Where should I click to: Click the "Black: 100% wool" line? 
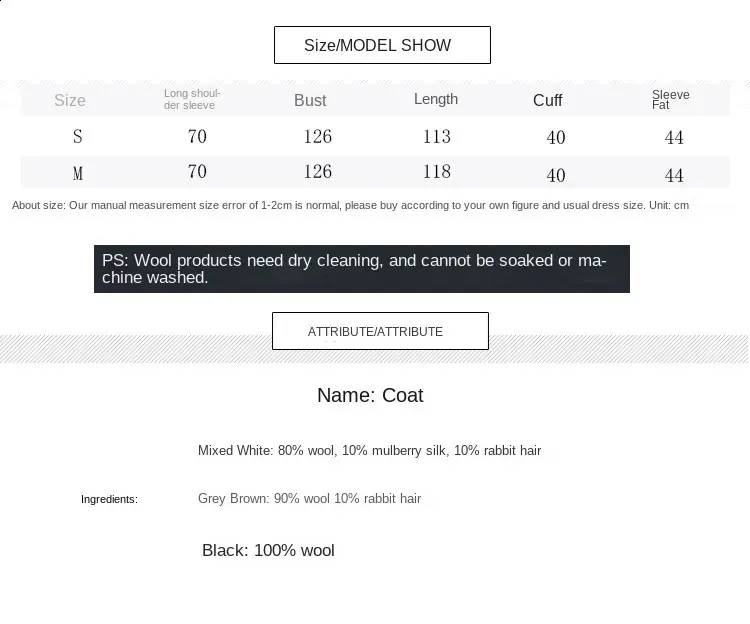click(x=268, y=550)
